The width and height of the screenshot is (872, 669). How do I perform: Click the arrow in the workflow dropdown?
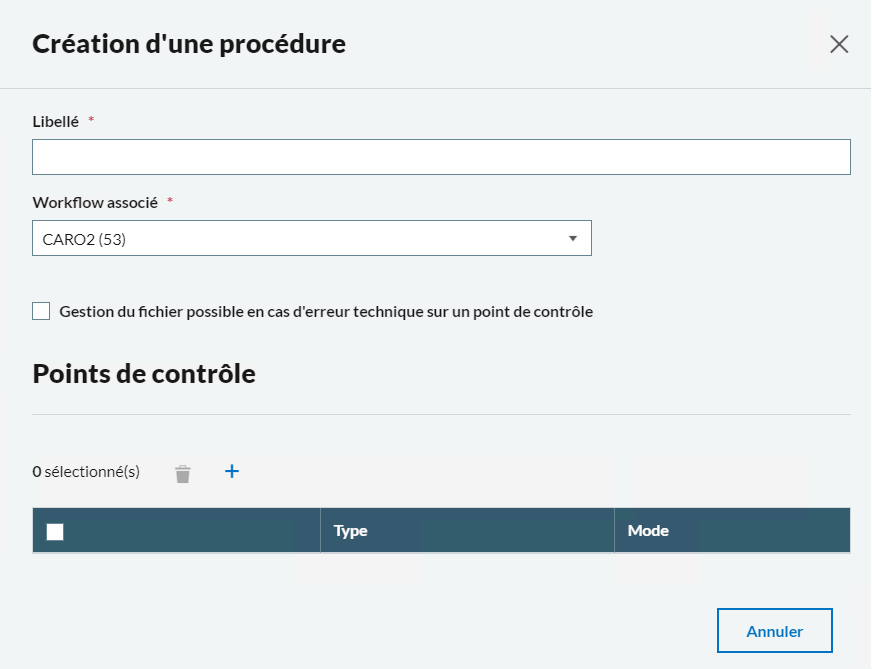coord(573,238)
